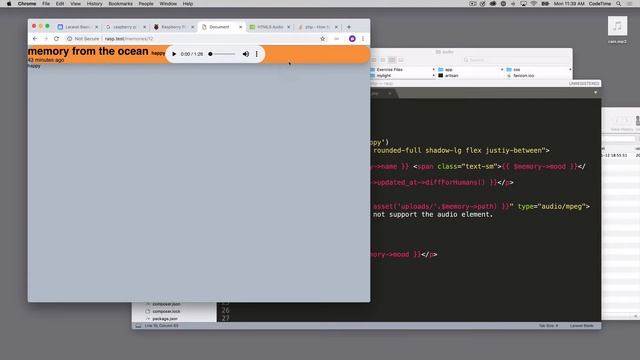Image resolution: width=640 pixels, height=360 pixels.
Task: Expand the Exercise Files folder arrow in Finder
Action: 433,70
